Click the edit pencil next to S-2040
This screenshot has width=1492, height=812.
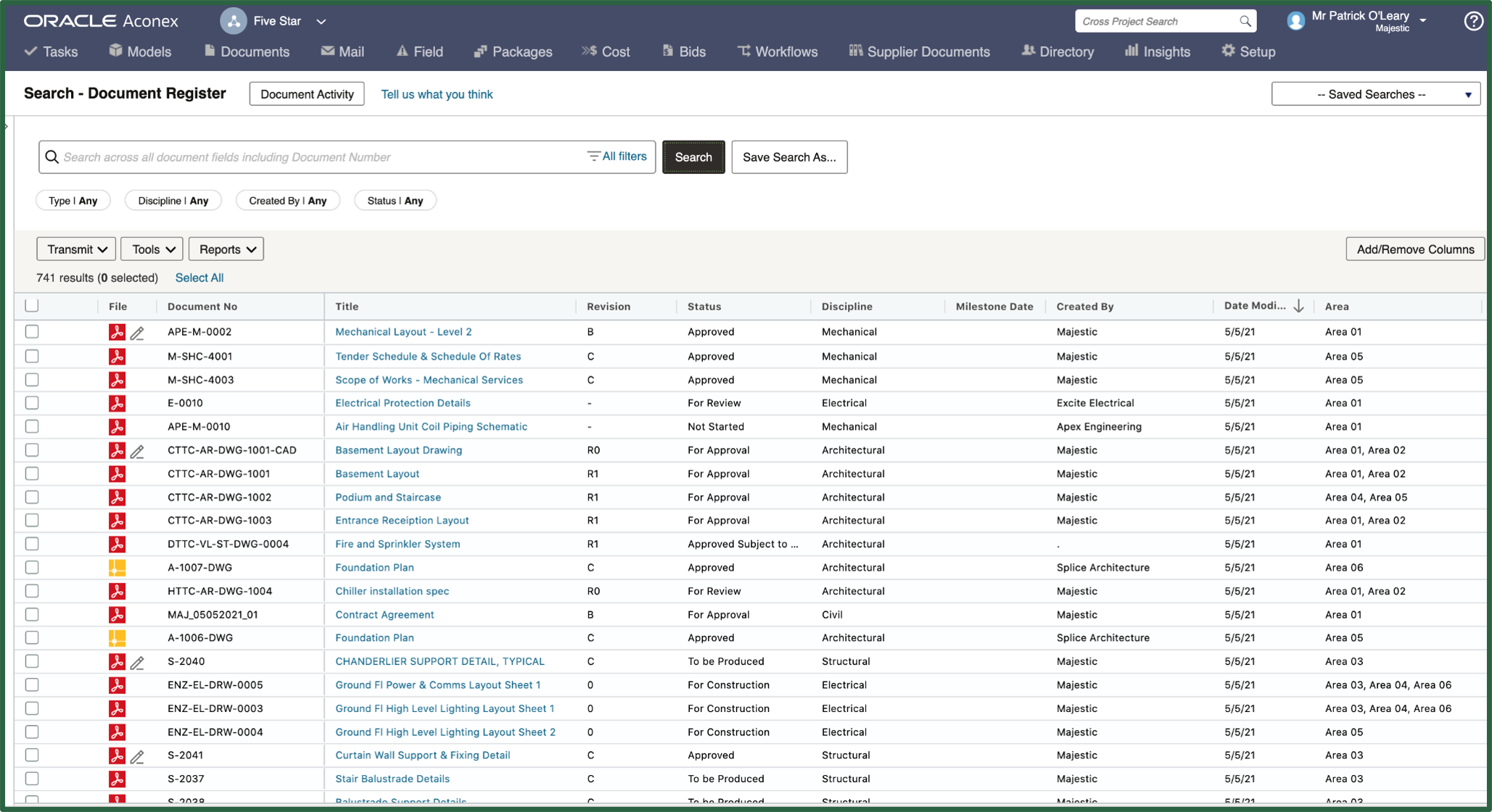[138, 662]
